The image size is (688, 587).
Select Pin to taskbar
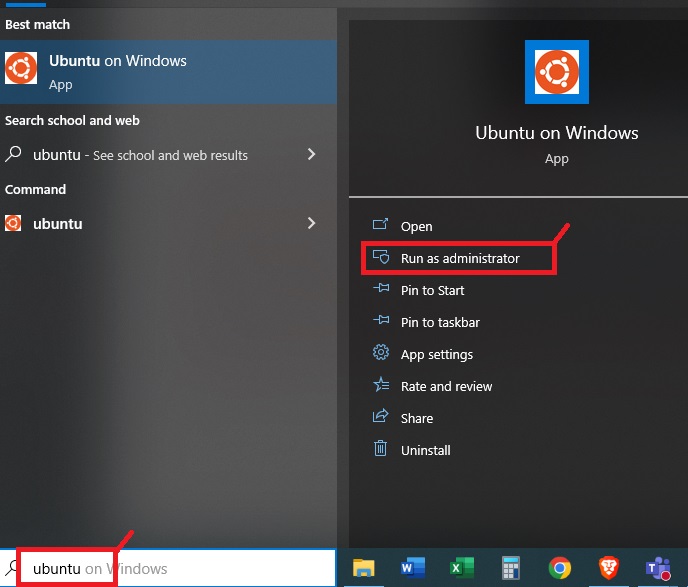point(440,322)
